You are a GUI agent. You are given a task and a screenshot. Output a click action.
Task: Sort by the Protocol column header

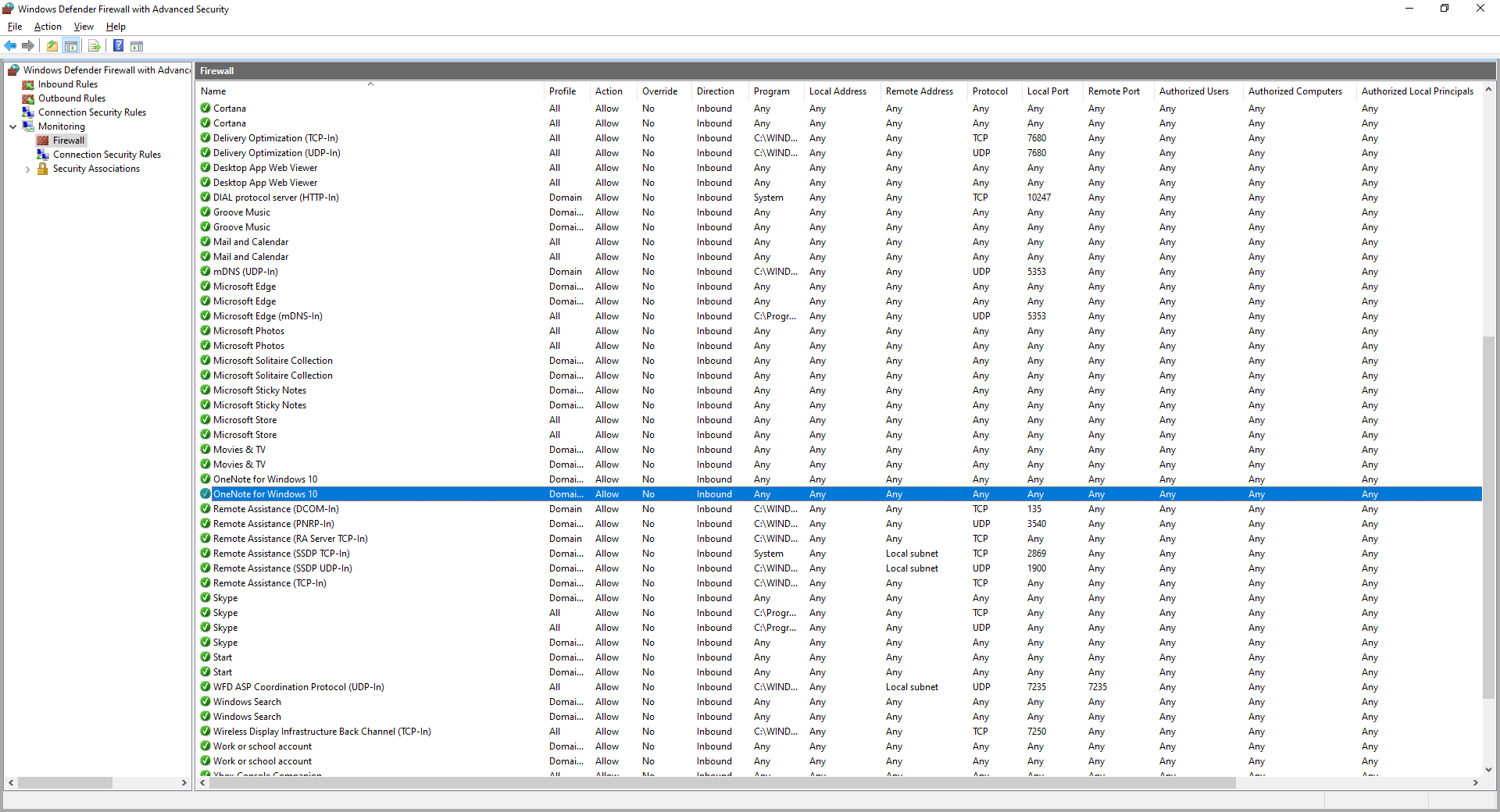[x=990, y=91]
